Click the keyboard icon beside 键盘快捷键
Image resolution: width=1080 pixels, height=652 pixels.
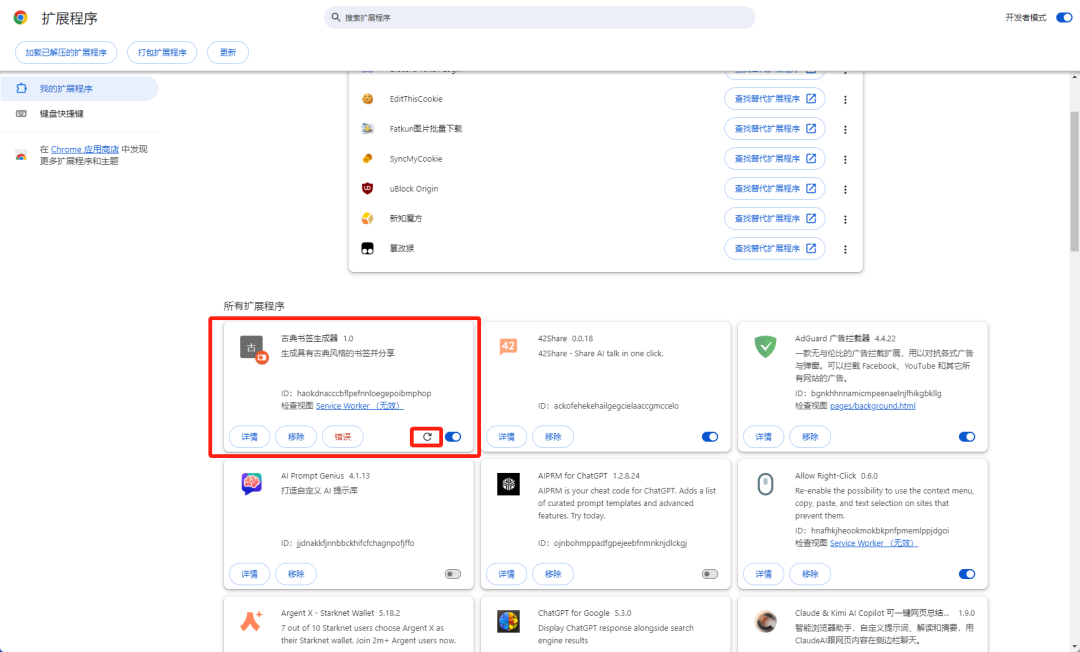click(x=21, y=114)
